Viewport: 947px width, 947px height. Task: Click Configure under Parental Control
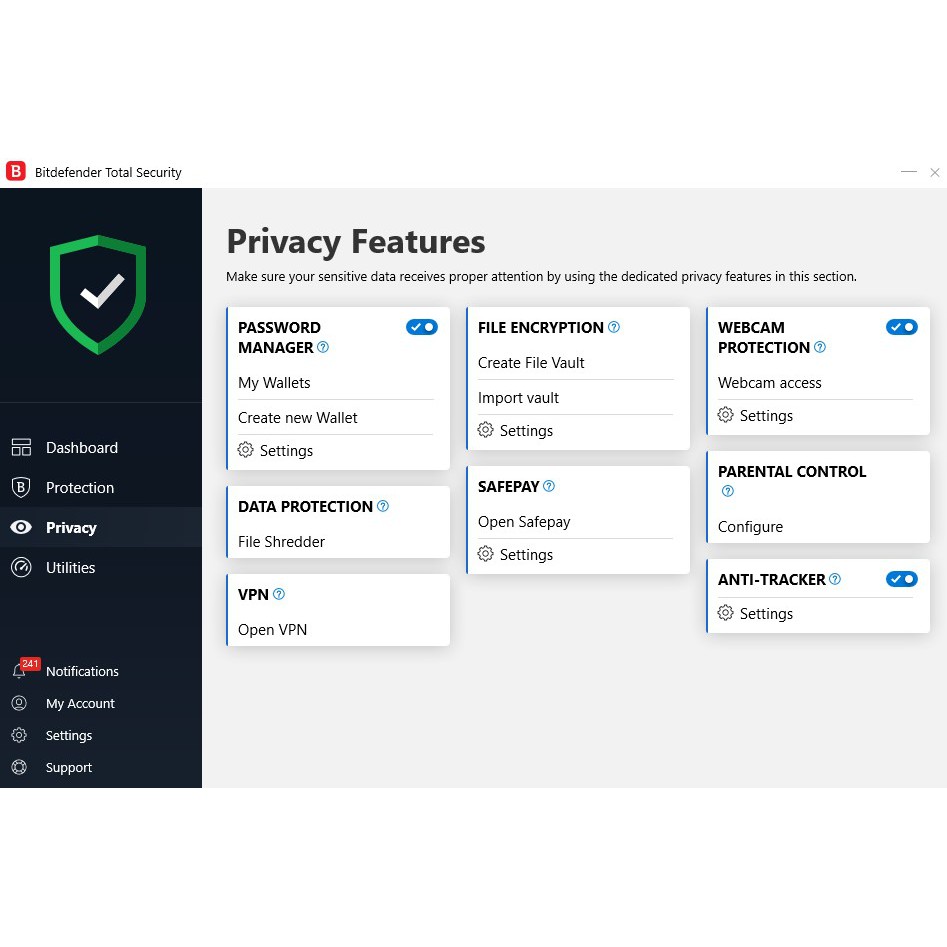point(750,527)
